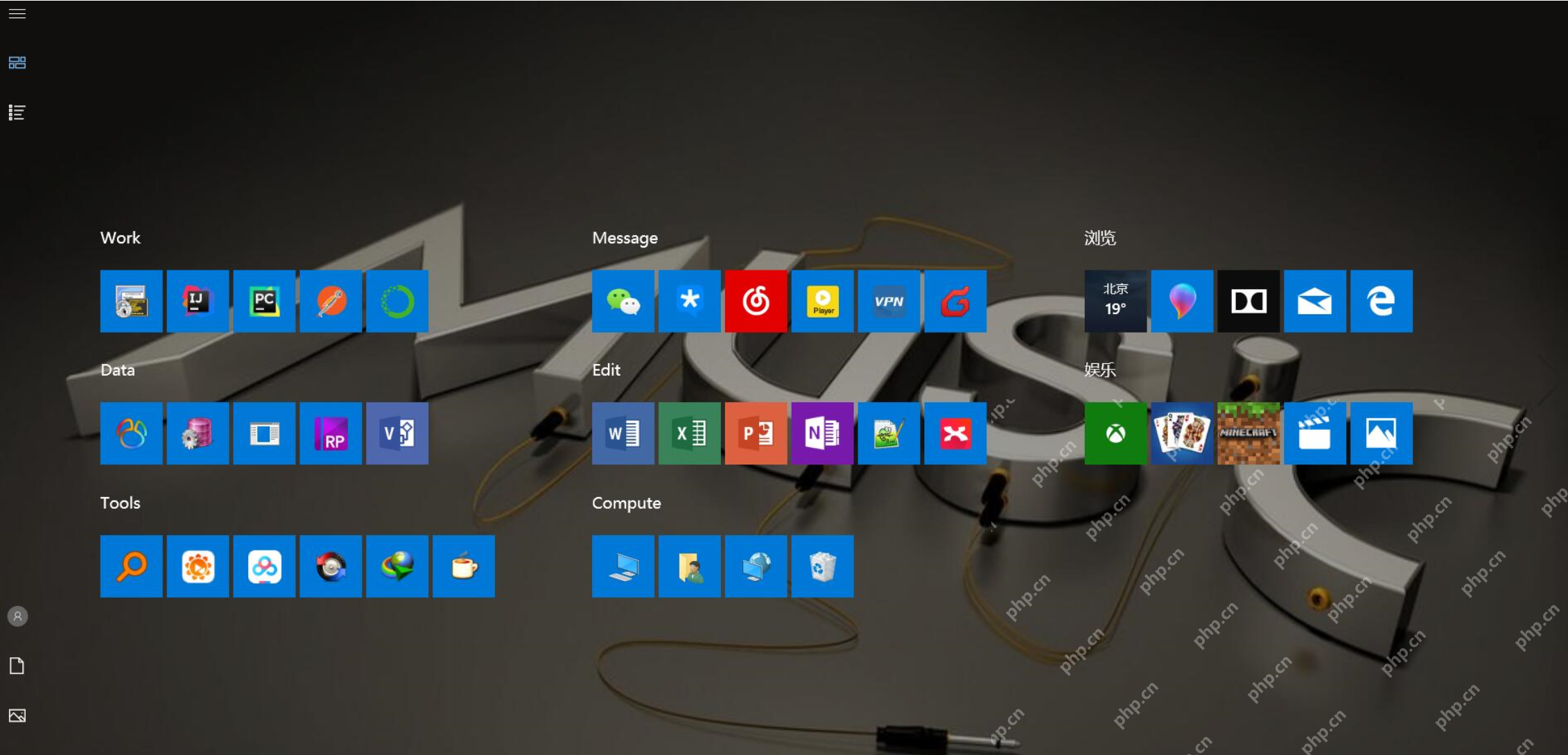Open the XMind red X tile
This screenshot has width=1568, height=755.
point(956,433)
